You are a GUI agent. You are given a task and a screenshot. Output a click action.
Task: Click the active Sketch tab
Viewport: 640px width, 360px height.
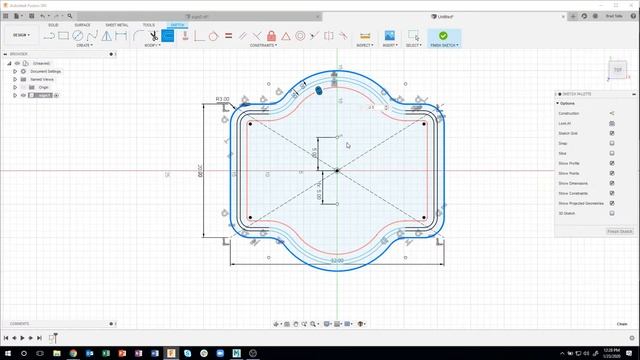pyautogui.click(x=178, y=25)
